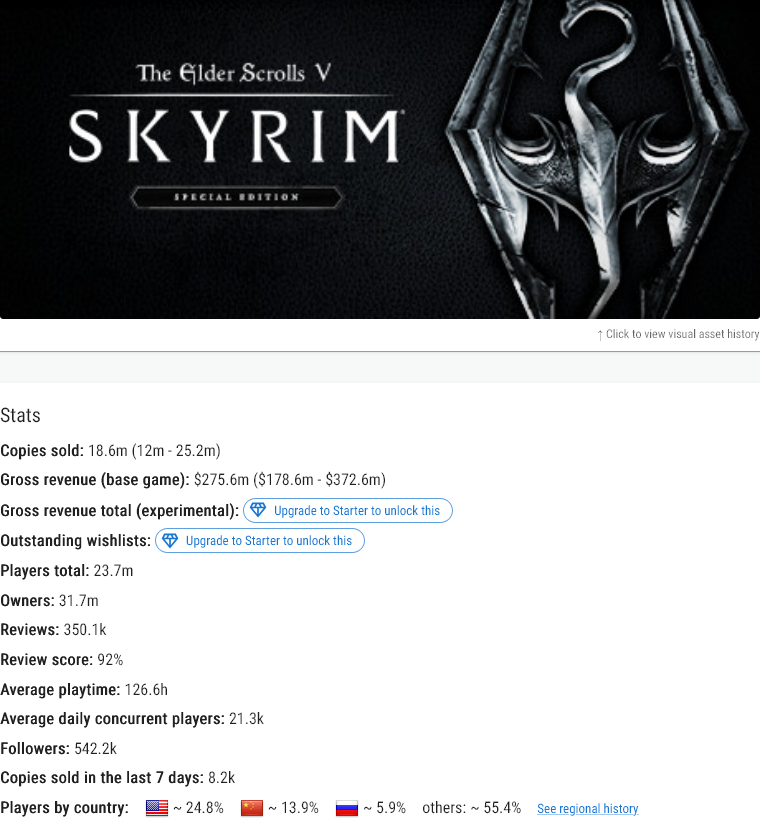The image size is (760, 823).
Task: Click the United States flag icon
Action: [157, 808]
